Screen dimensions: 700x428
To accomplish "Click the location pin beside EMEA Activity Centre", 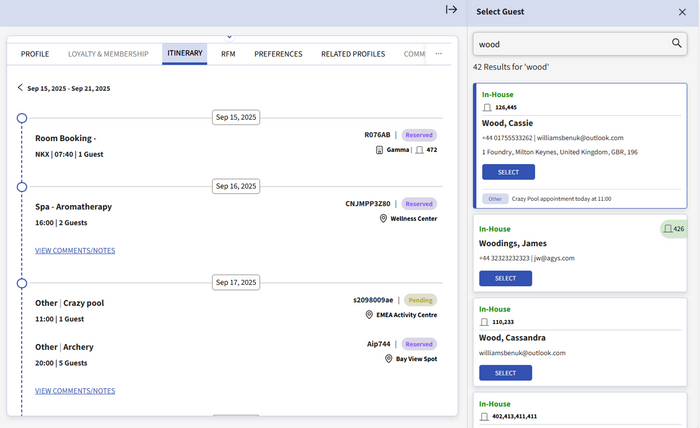I will (x=369, y=314).
